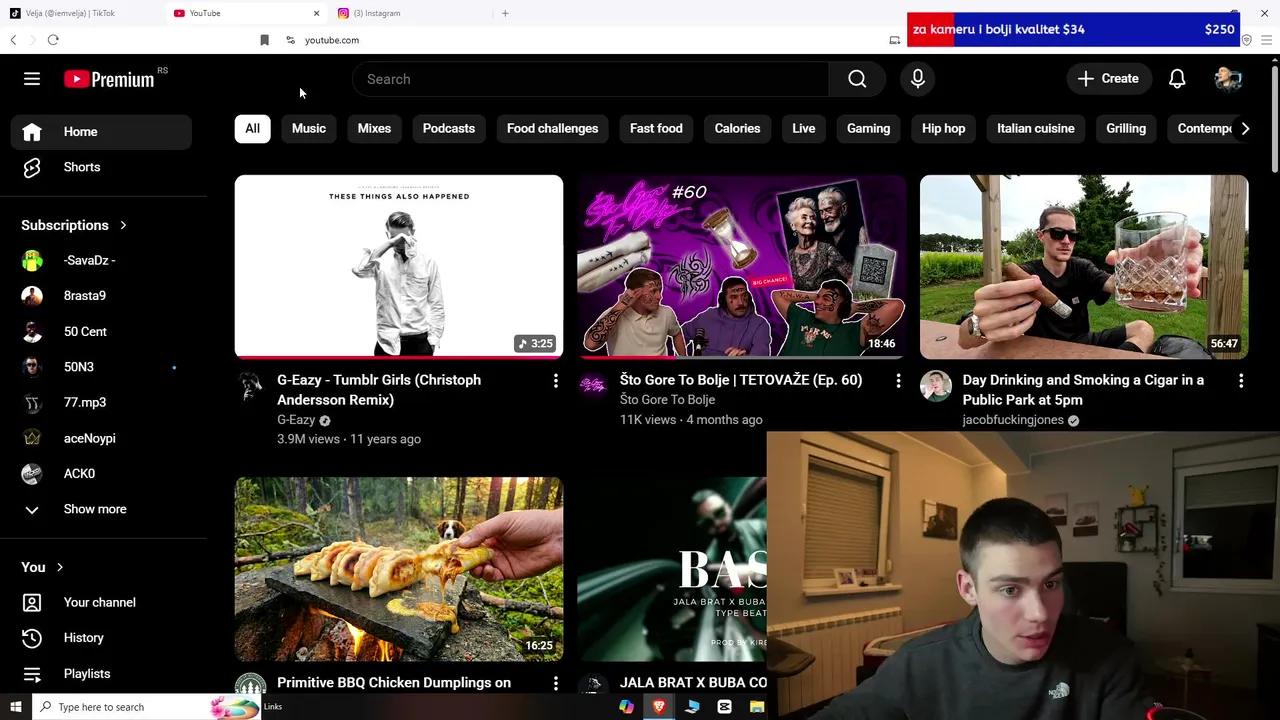Image resolution: width=1280 pixels, height=720 pixels.
Task: Select the Calories chip
Action: click(x=737, y=128)
